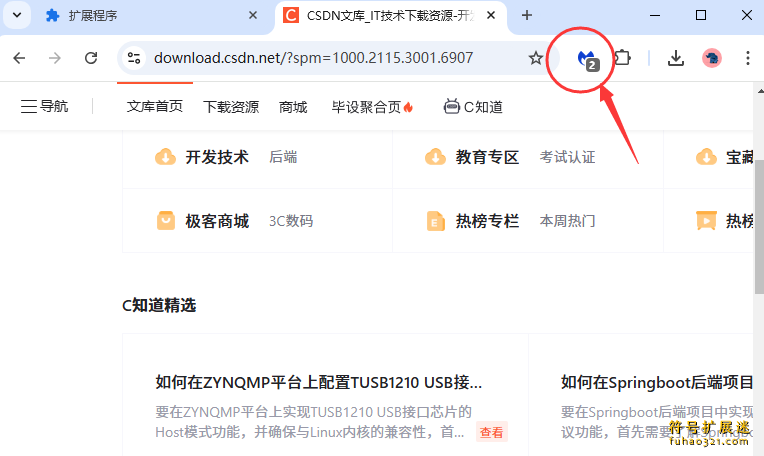764x456 pixels.
Task: Open the 3C数码 sub-link
Action: point(291,221)
